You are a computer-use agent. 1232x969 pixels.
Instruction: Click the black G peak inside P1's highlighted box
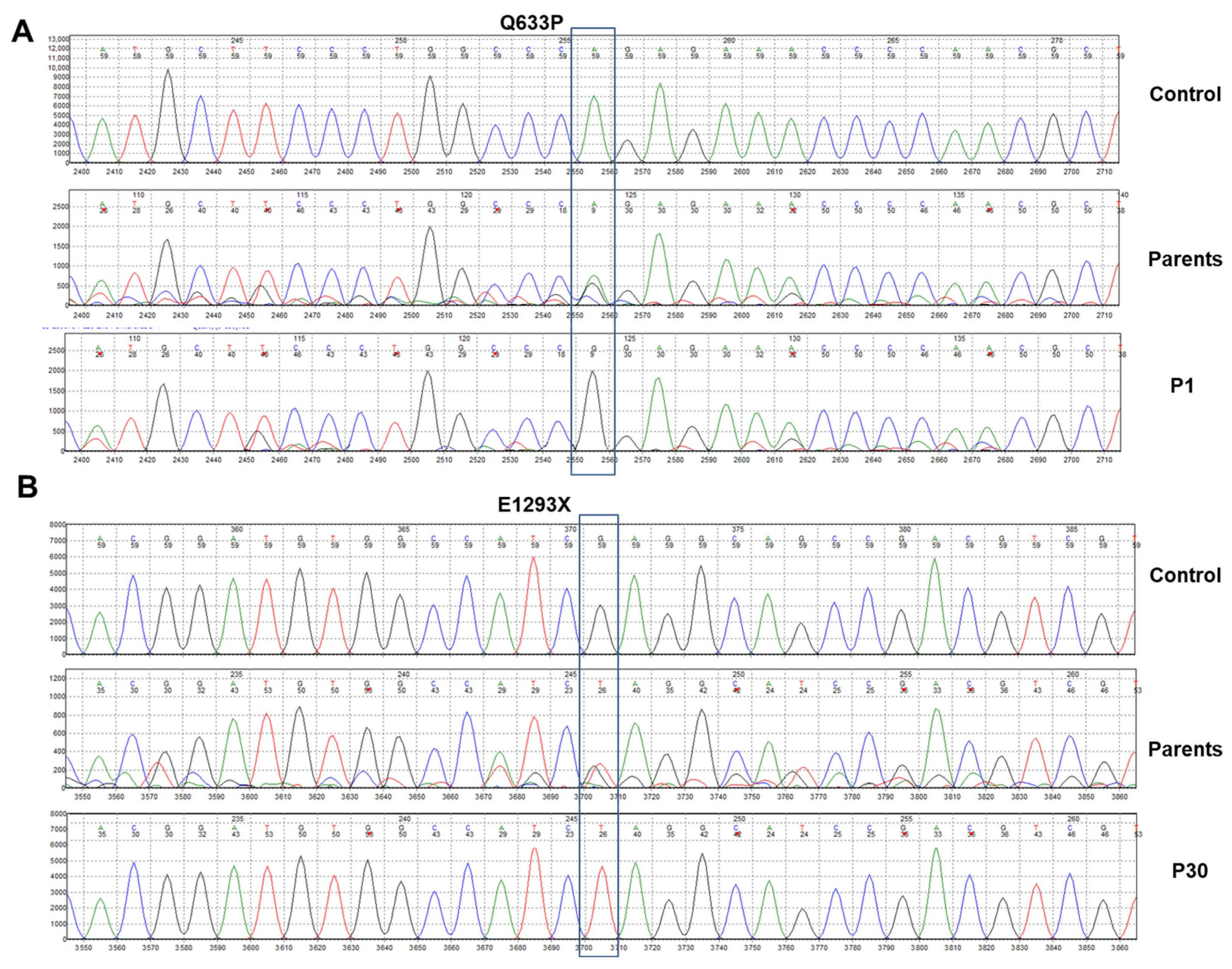coord(592,397)
